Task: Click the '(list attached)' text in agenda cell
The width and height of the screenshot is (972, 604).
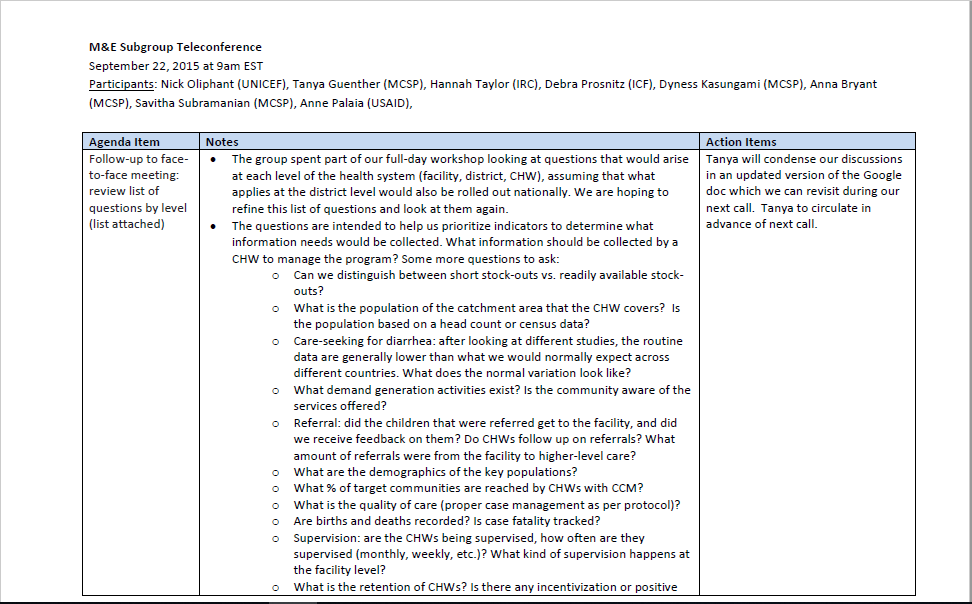Action: [126, 224]
